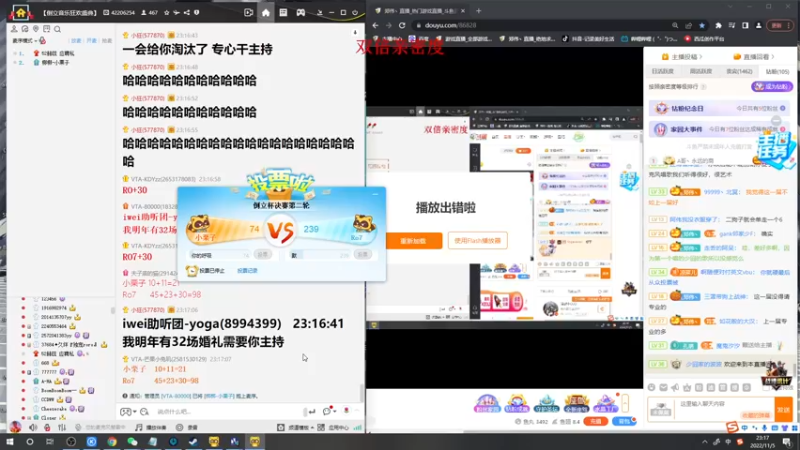
Task: Expand the live replay arrow on Douyu
Action: pos(773,57)
